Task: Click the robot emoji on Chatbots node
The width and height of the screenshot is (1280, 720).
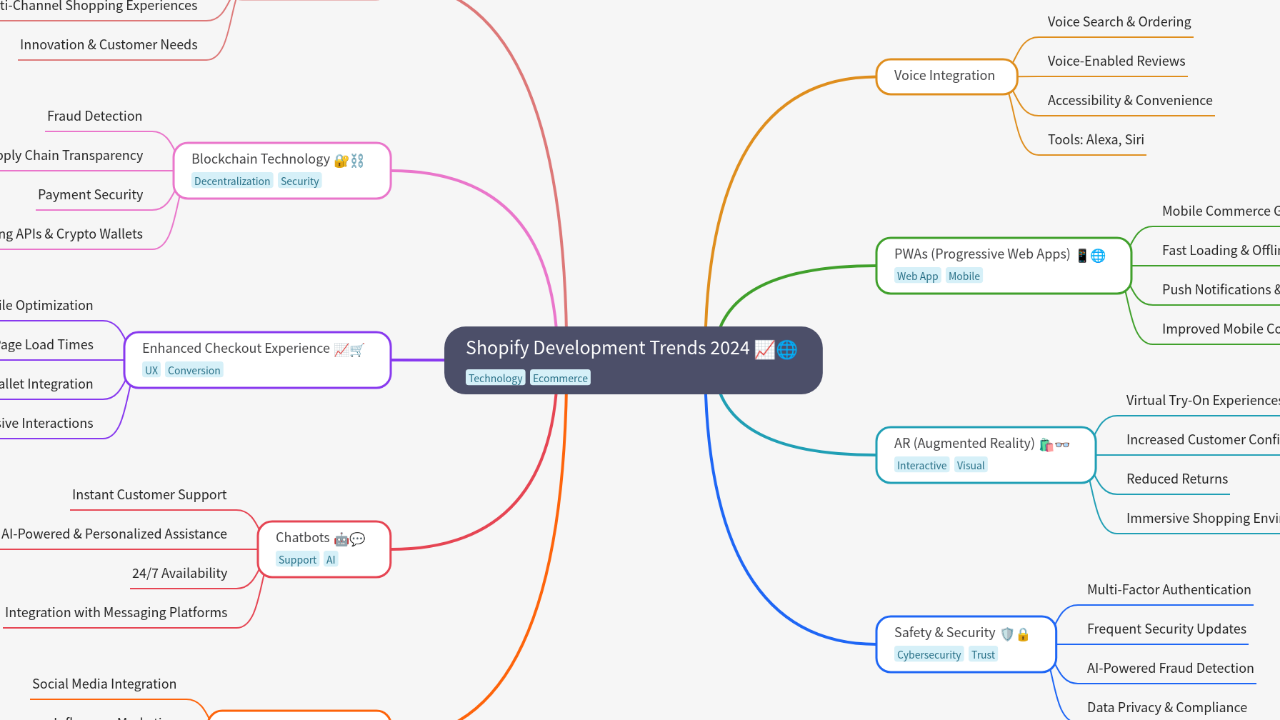Action: 341,539
